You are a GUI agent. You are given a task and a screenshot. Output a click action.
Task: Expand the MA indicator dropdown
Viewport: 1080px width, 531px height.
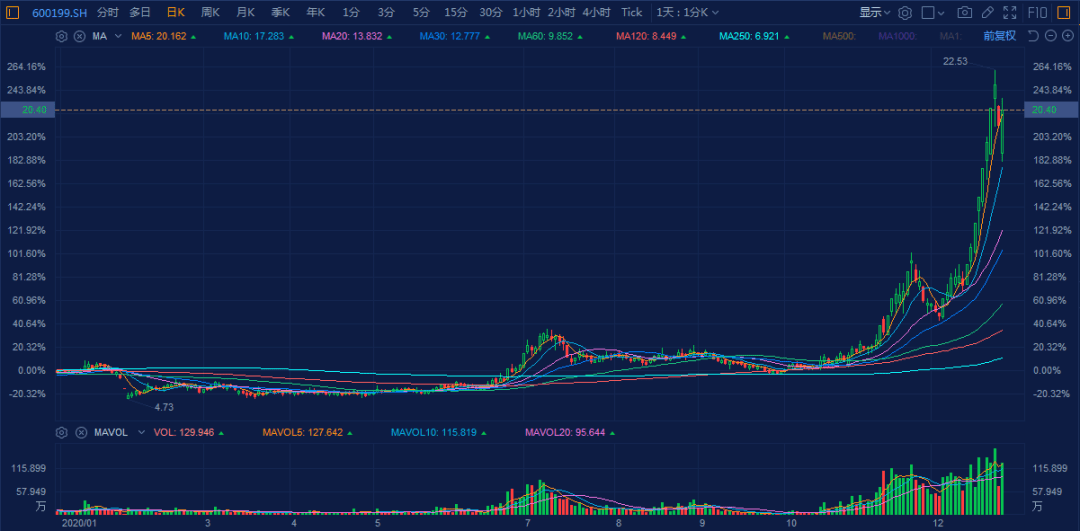click(118, 36)
